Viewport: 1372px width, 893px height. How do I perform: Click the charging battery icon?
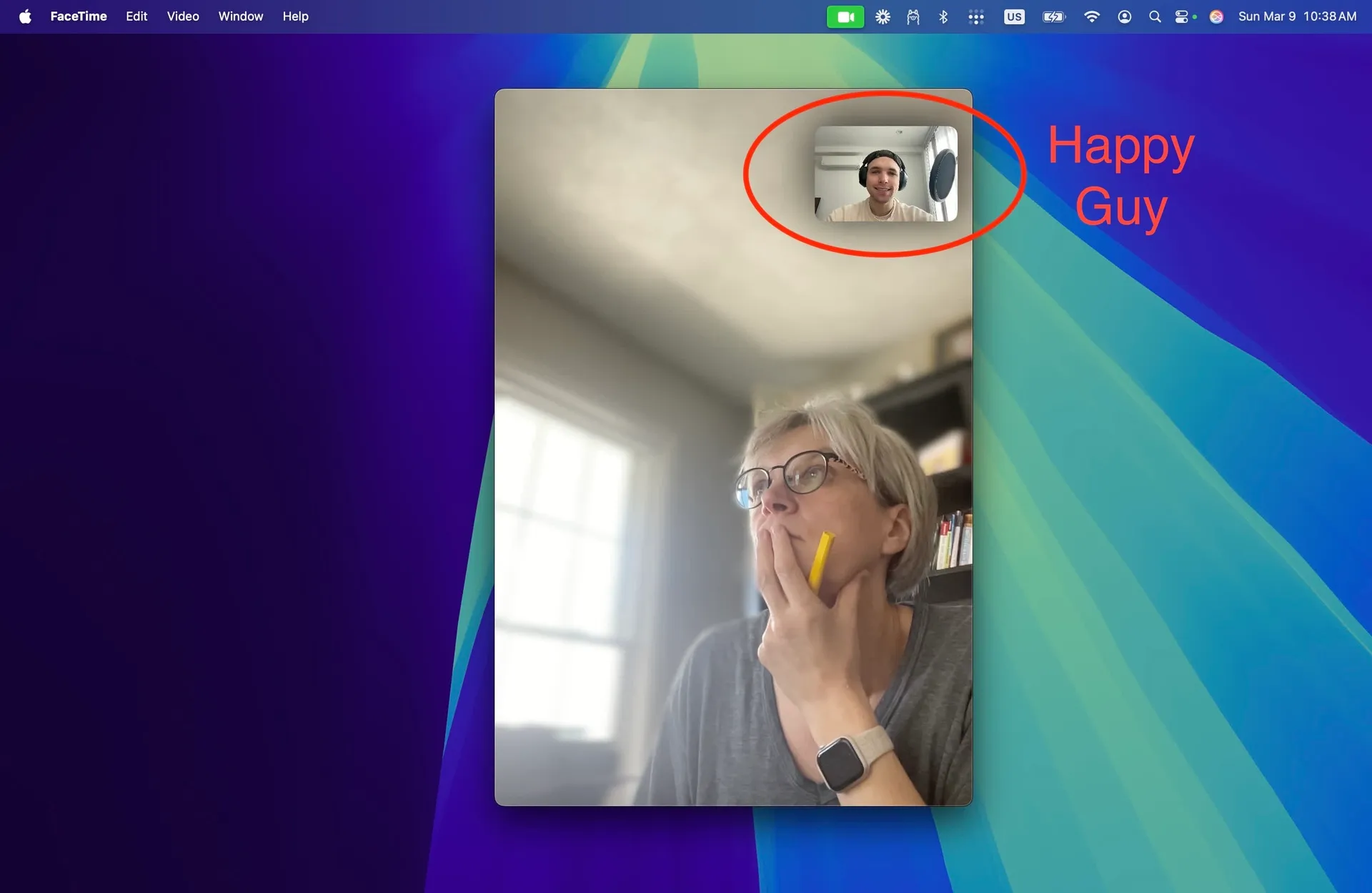coord(1053,16)
